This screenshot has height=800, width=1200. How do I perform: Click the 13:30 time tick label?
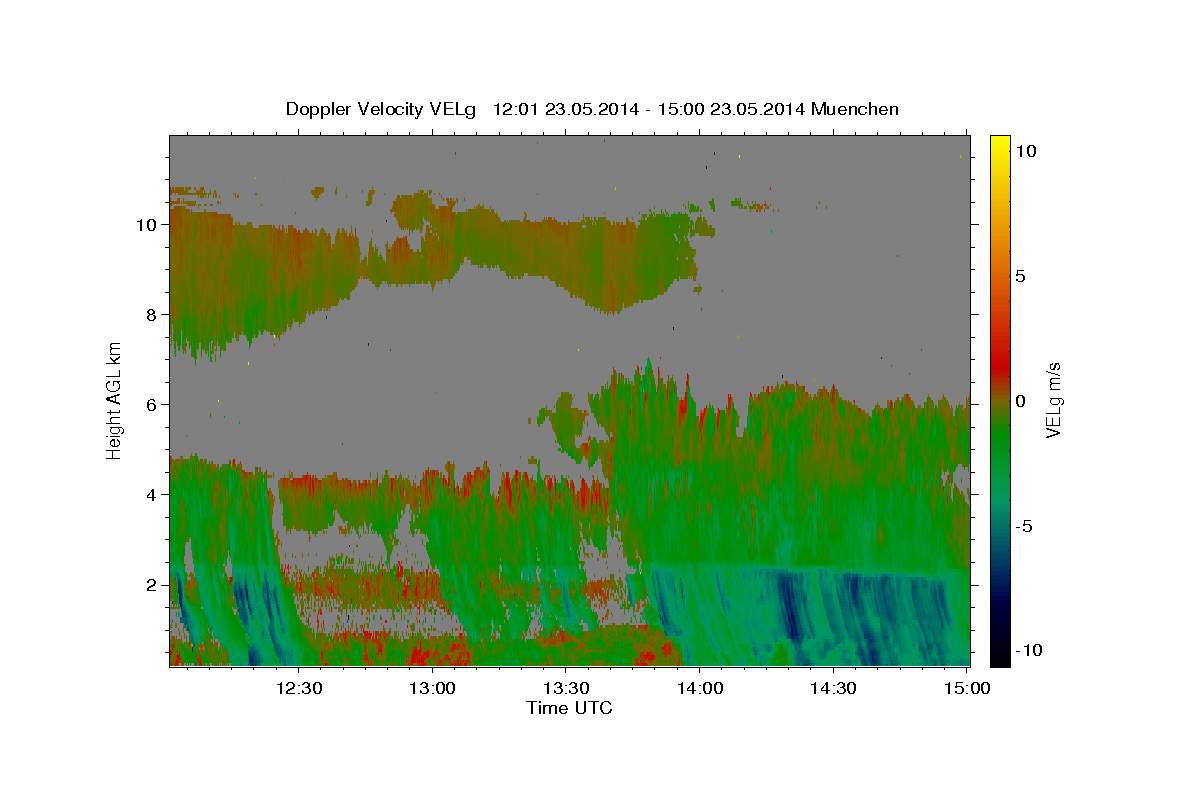pos(565,688)
